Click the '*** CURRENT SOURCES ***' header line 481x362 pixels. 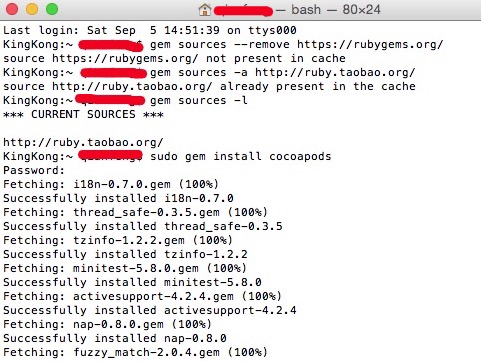pos(83,114)
